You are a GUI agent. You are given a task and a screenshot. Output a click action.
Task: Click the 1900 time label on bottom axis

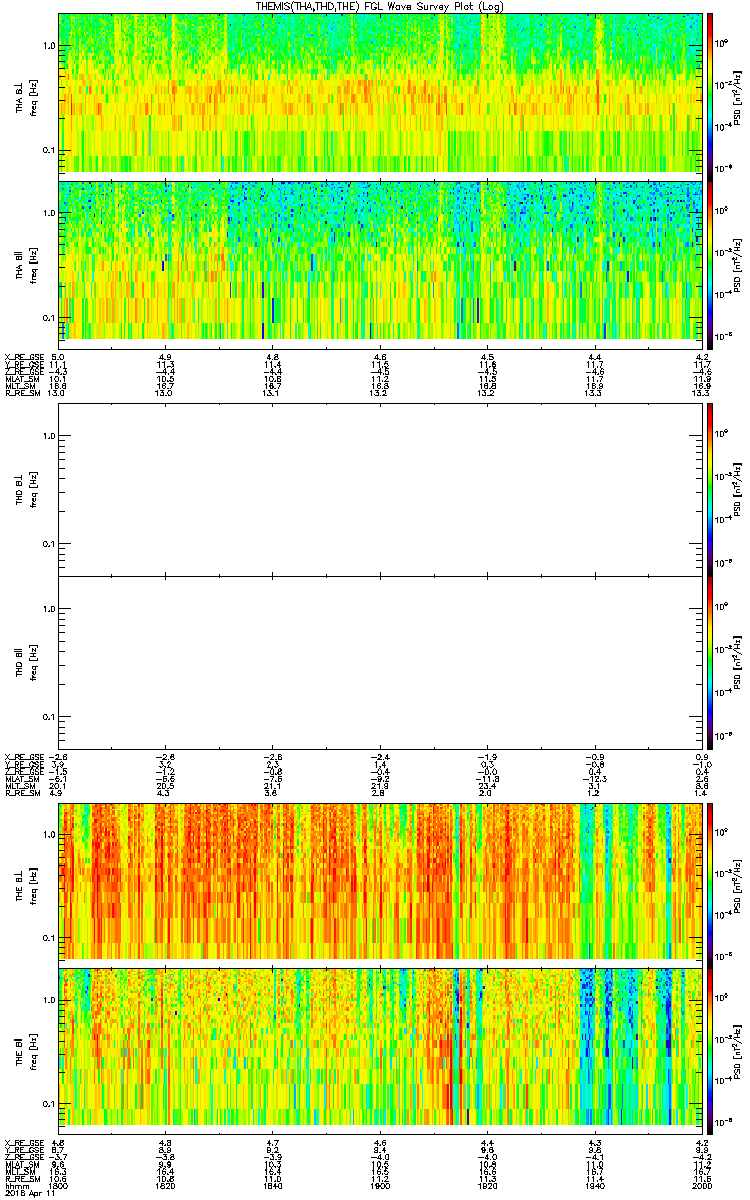tap(380, 1184)
